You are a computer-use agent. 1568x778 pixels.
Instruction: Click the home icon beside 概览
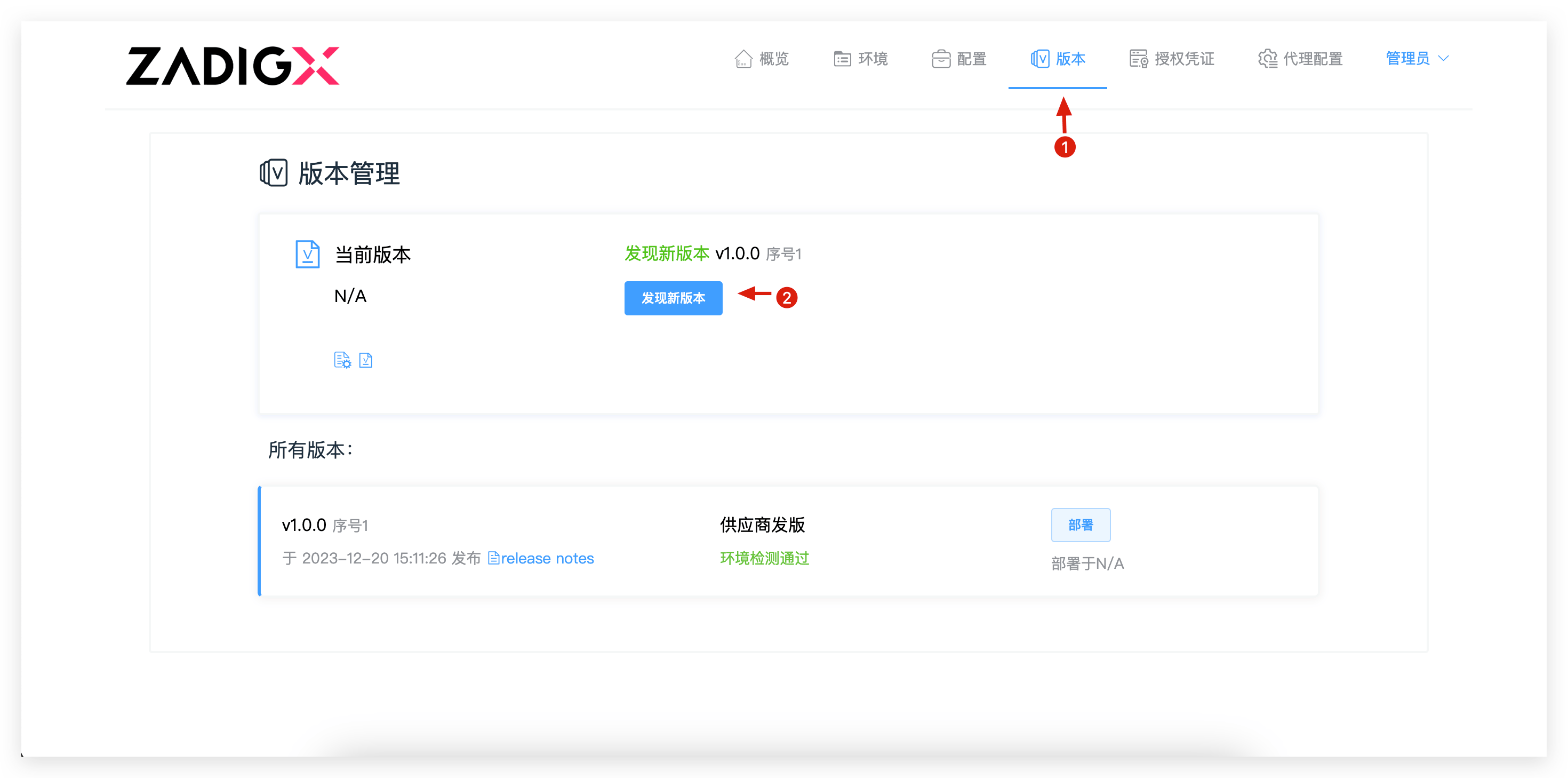coord(743,59)
